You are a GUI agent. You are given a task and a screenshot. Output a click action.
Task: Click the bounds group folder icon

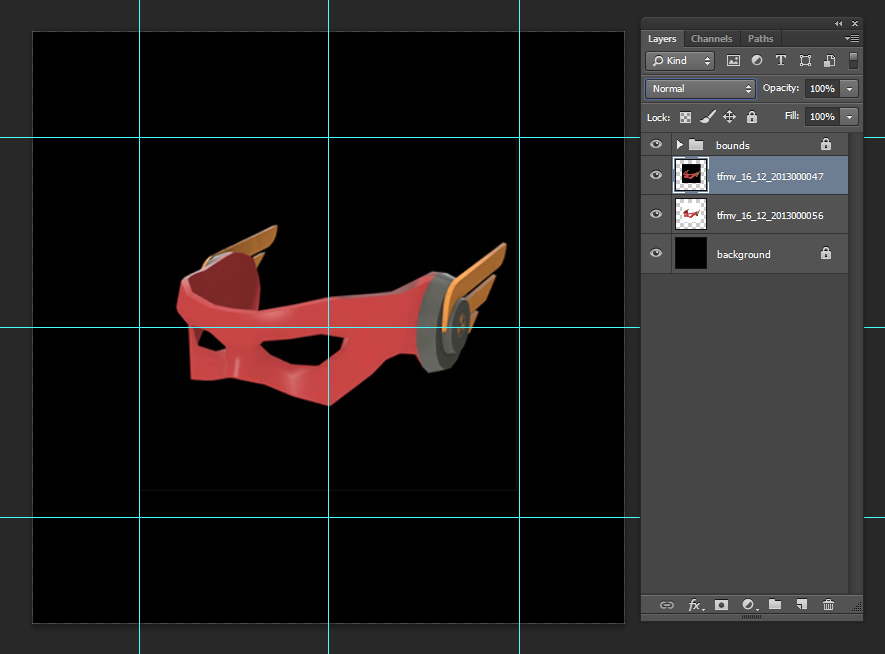point(696,145)
